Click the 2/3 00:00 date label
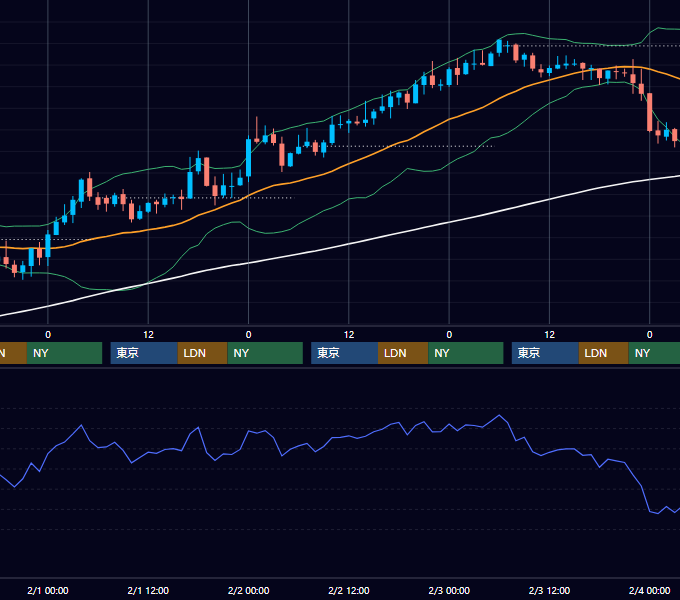This screenshot has height=600, width=680. pos(449,590)
